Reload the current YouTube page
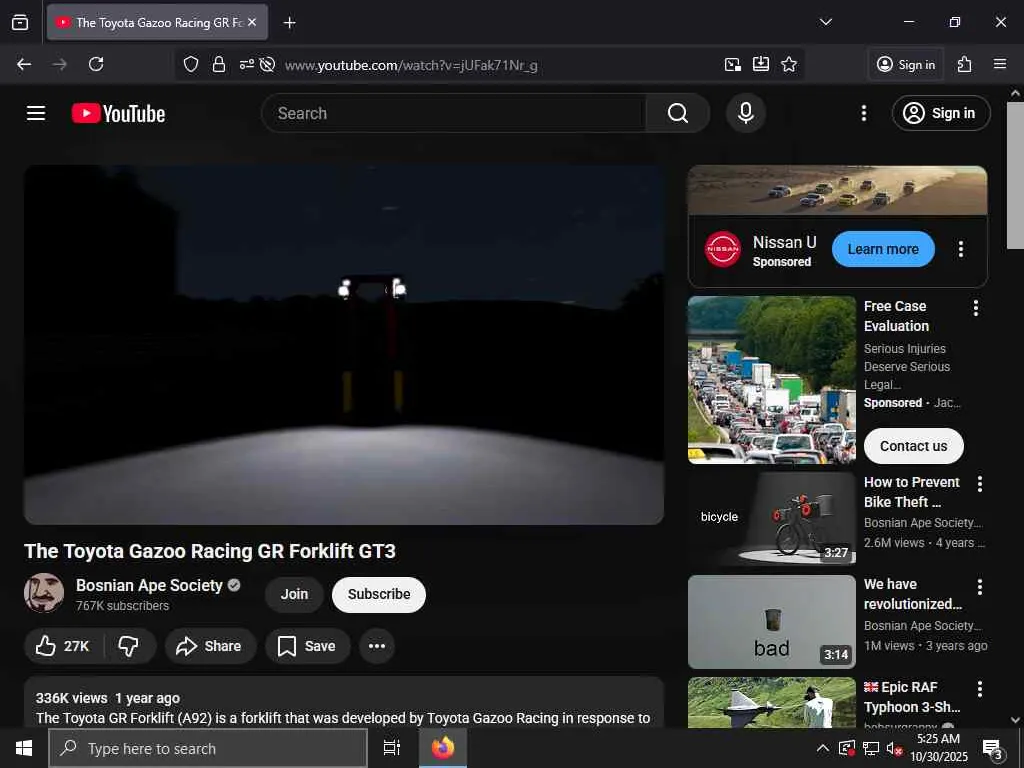 click(x=96, y=64)
